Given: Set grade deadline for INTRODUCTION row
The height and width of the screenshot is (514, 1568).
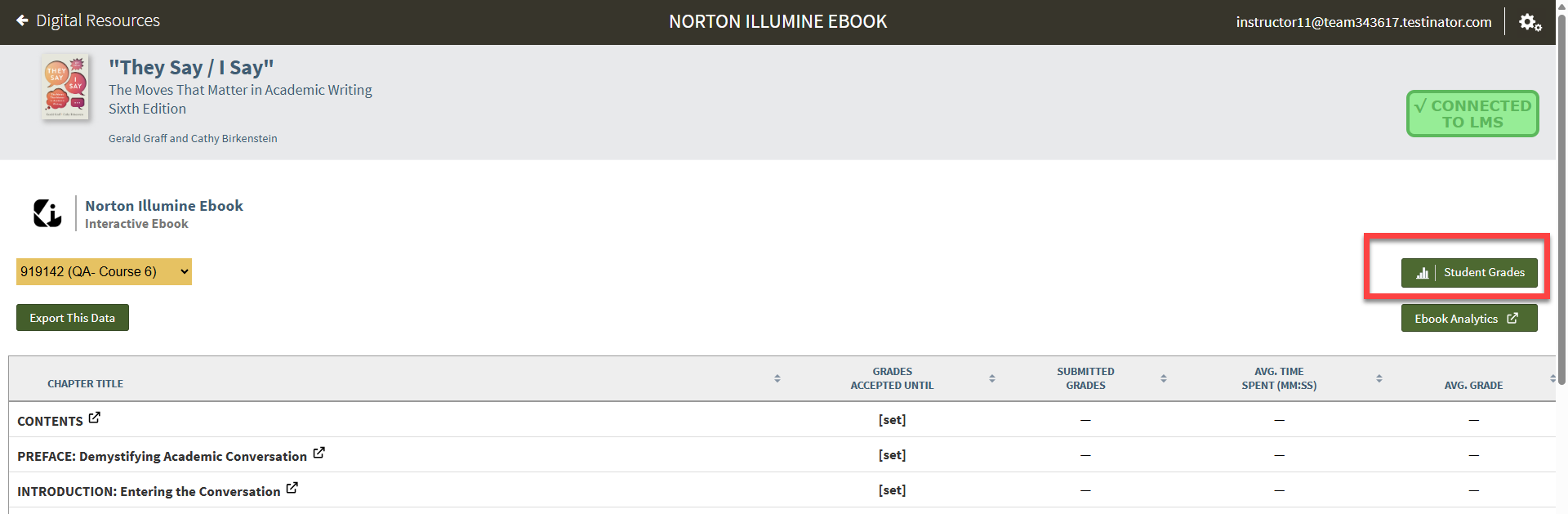Looking at the screenshot, I should (x=892, y=490).
